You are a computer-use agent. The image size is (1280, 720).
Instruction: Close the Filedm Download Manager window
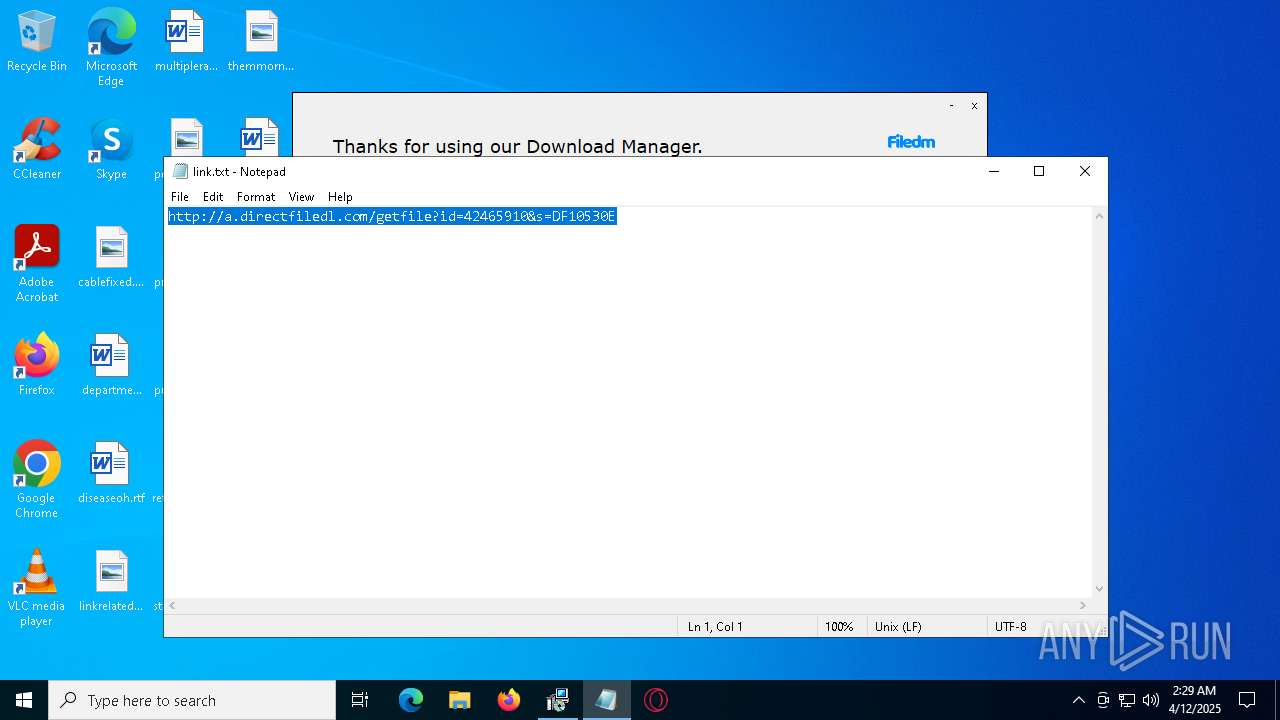coord(974,105)
